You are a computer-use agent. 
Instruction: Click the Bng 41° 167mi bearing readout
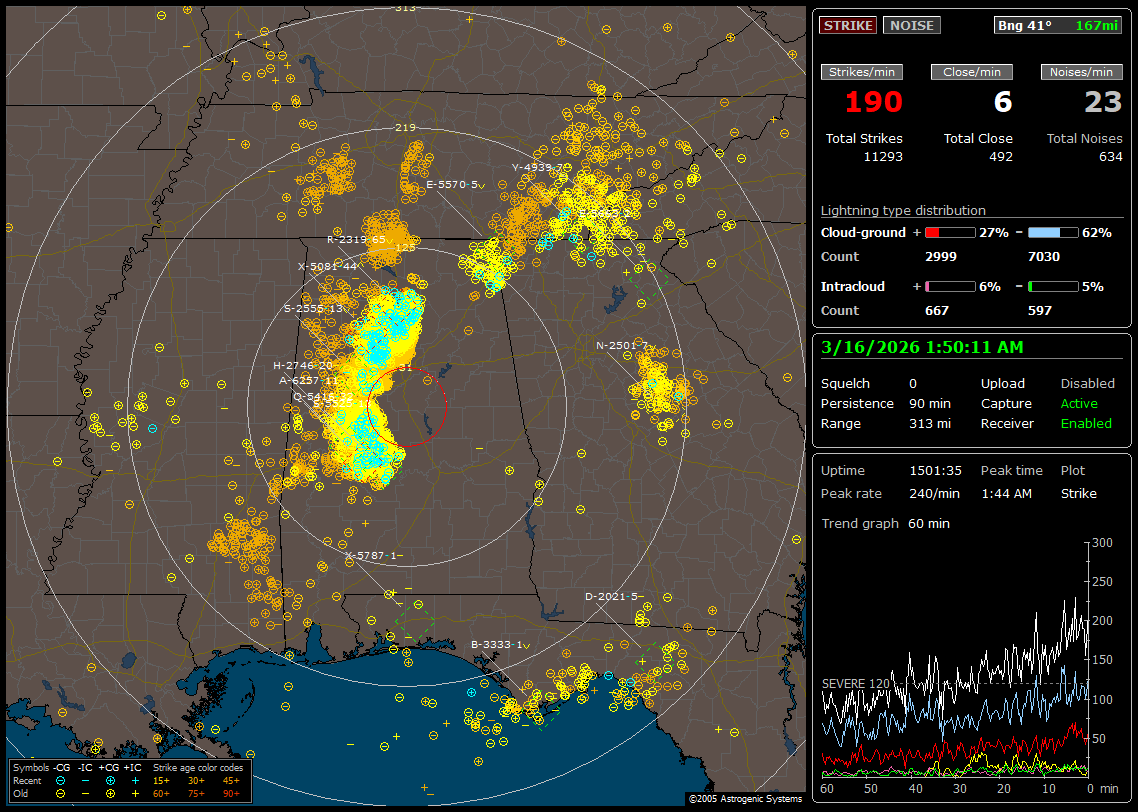pyautogui.click(x=1058, y=25)
